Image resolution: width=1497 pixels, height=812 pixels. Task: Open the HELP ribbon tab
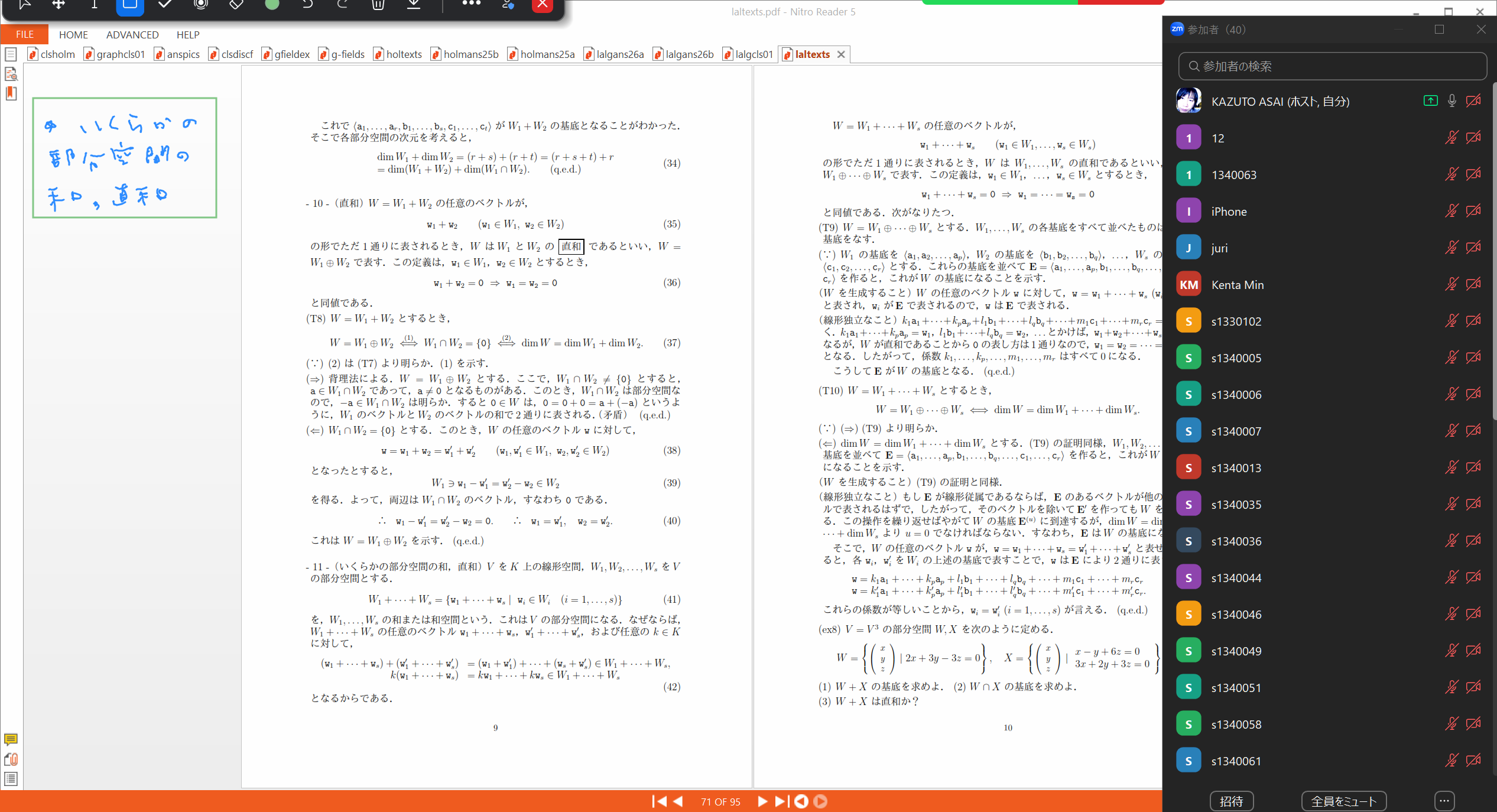(188, 35)
